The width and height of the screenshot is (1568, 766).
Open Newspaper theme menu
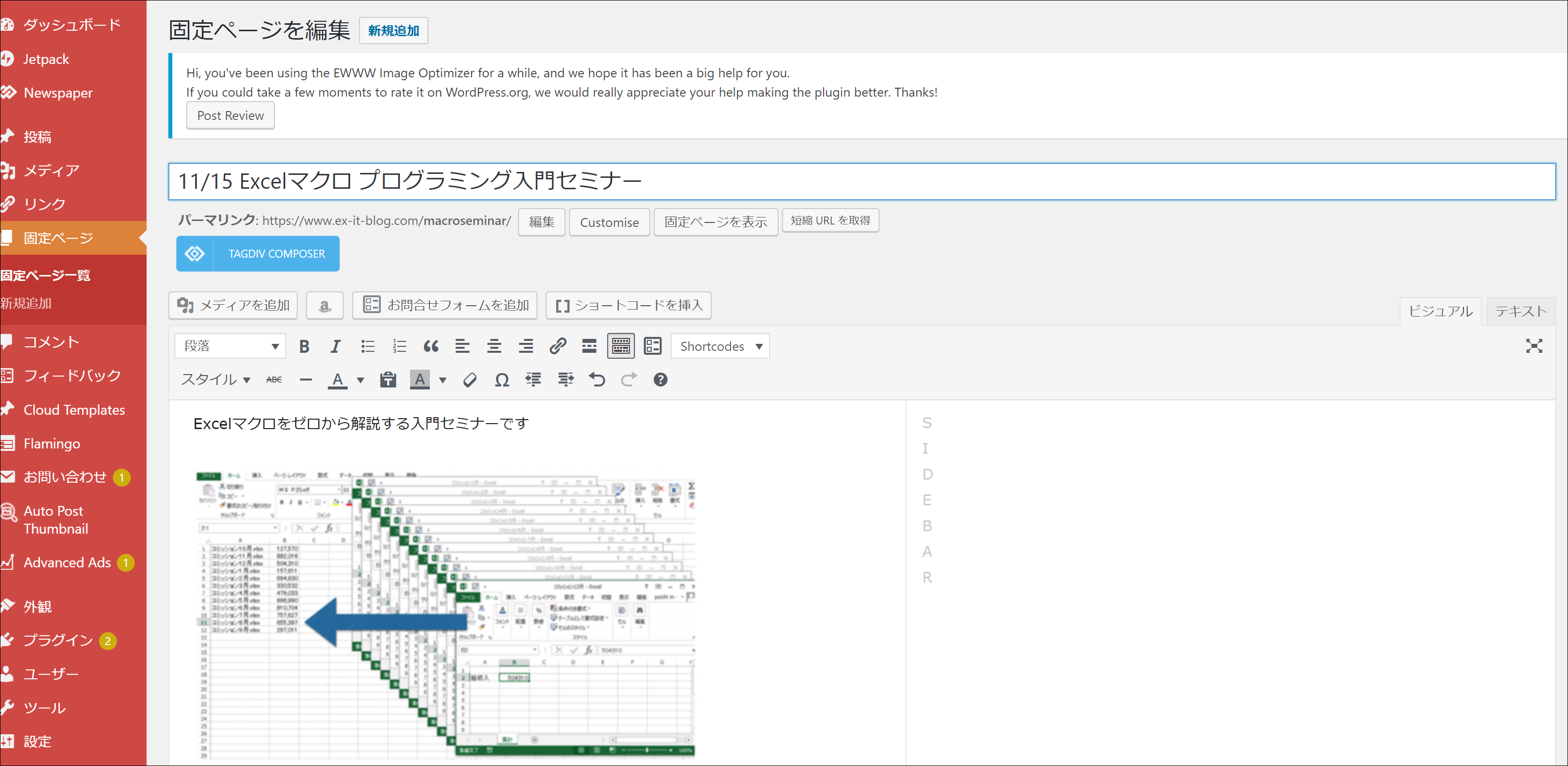click(x=58, y=93)
